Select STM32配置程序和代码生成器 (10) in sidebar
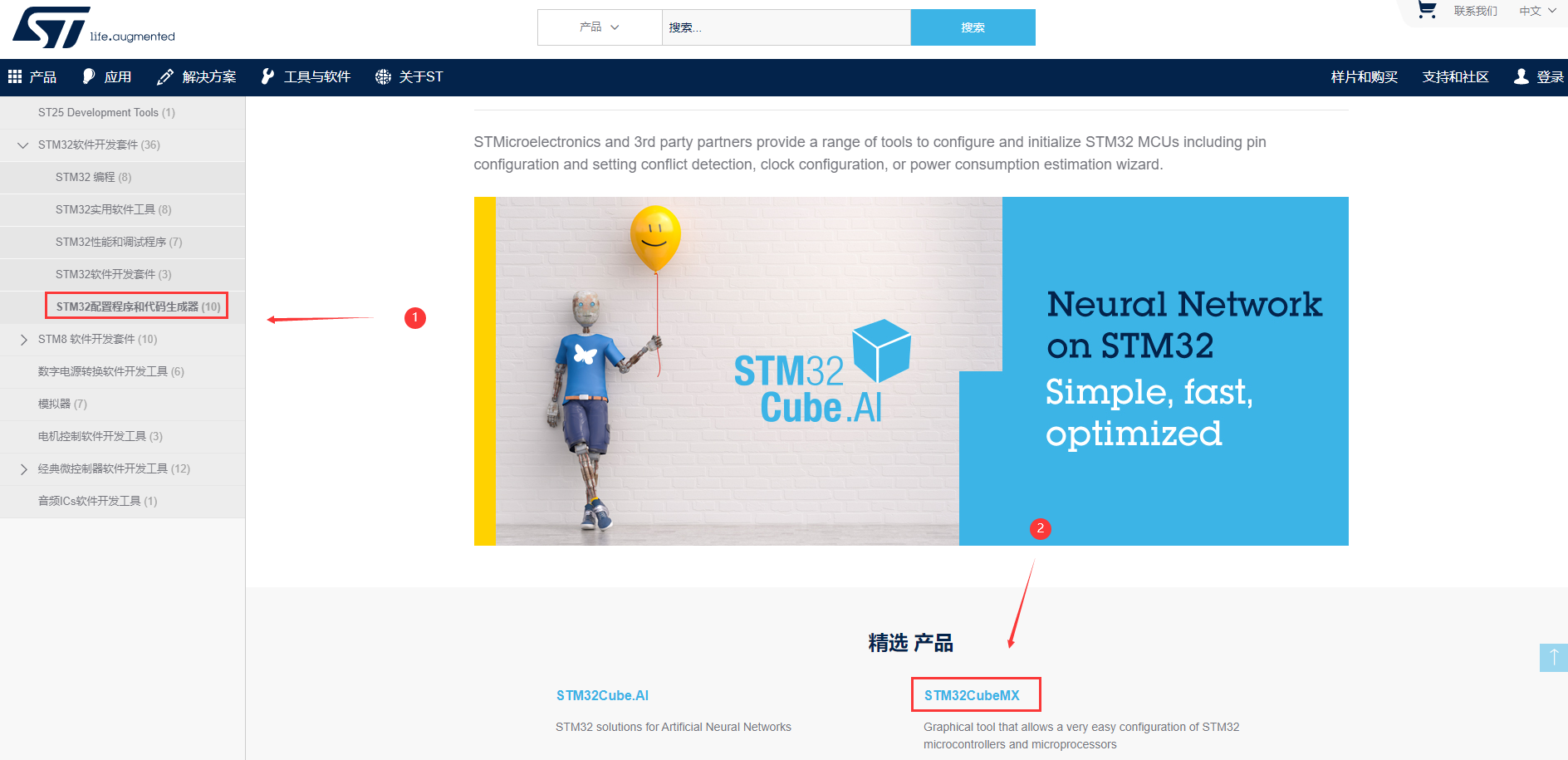 [138, 306]
